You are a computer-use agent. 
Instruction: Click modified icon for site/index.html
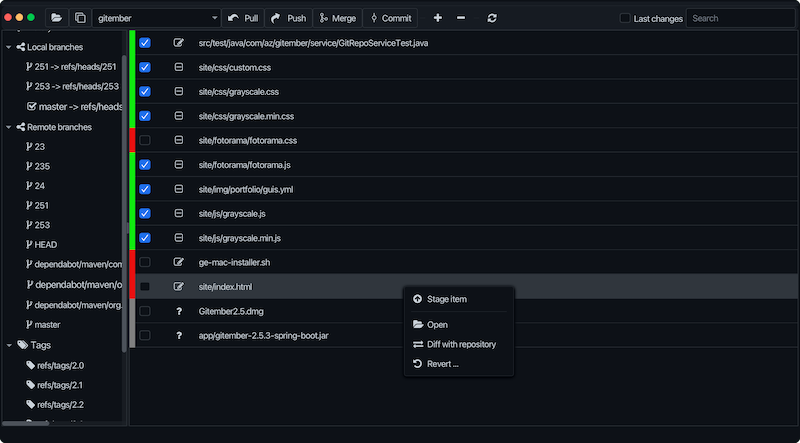(179, 287)
